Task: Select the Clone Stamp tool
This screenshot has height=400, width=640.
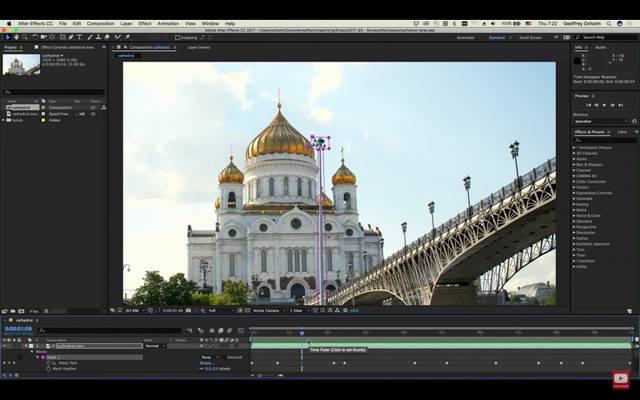Action: click(x=98, y=37)
